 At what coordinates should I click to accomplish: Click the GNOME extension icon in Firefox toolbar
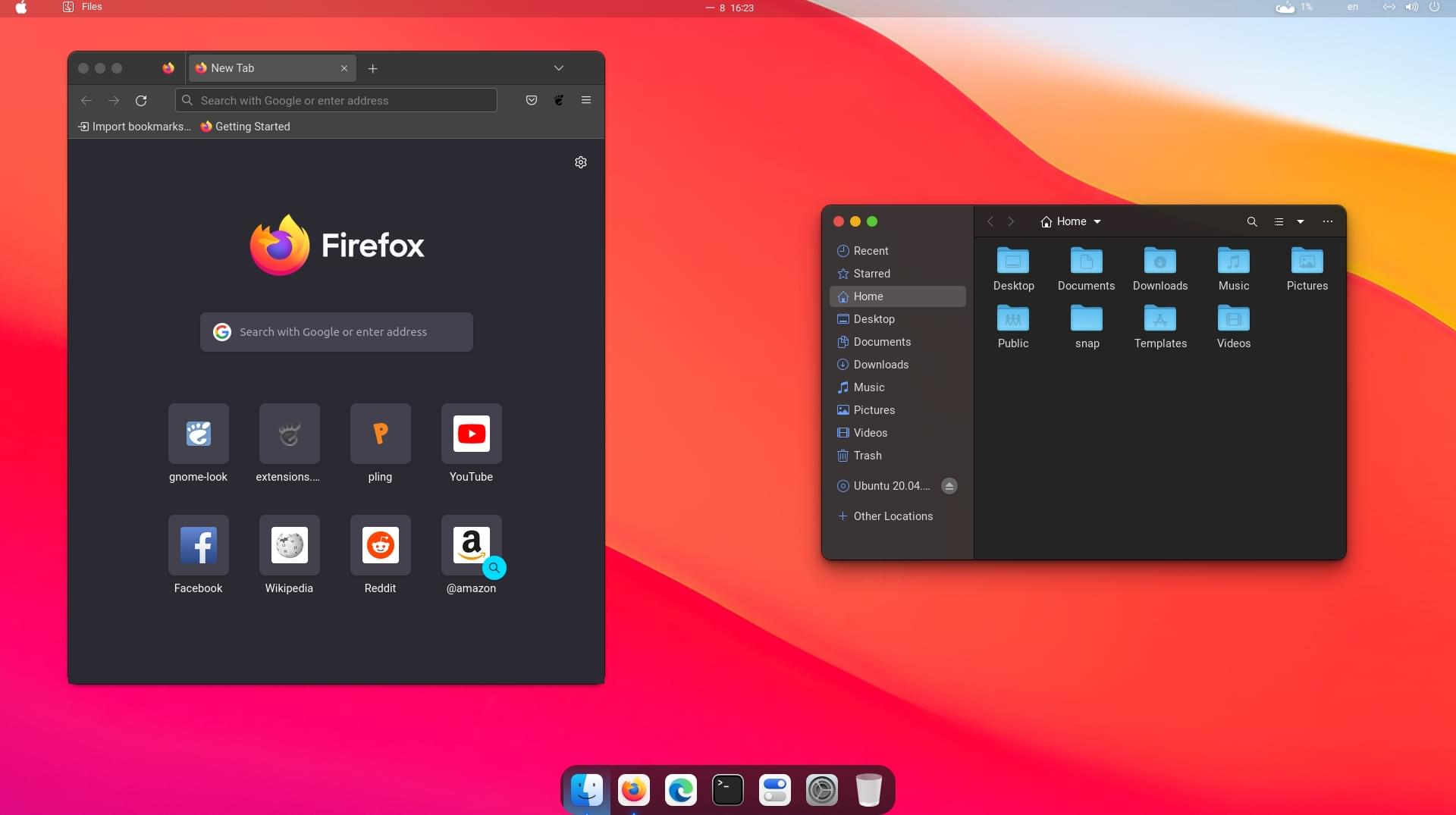tap(559, 100)
